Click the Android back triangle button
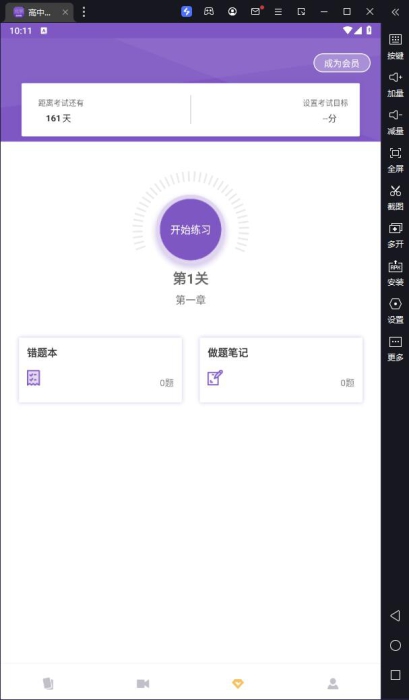 (395, 616)
